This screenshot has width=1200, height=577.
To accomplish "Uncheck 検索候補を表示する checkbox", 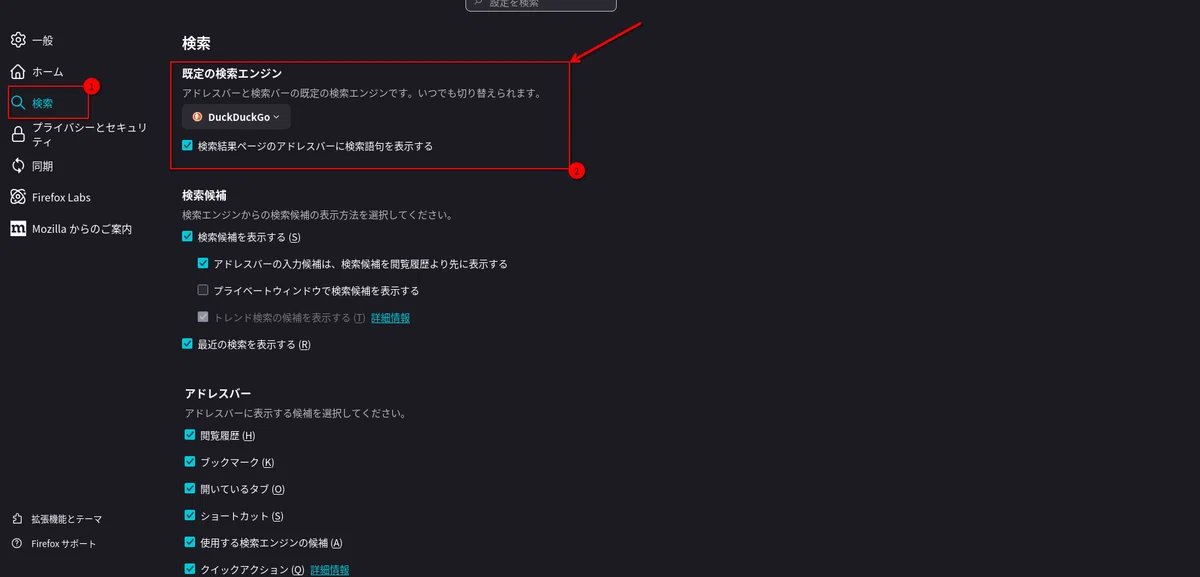I will click(188, 237).
